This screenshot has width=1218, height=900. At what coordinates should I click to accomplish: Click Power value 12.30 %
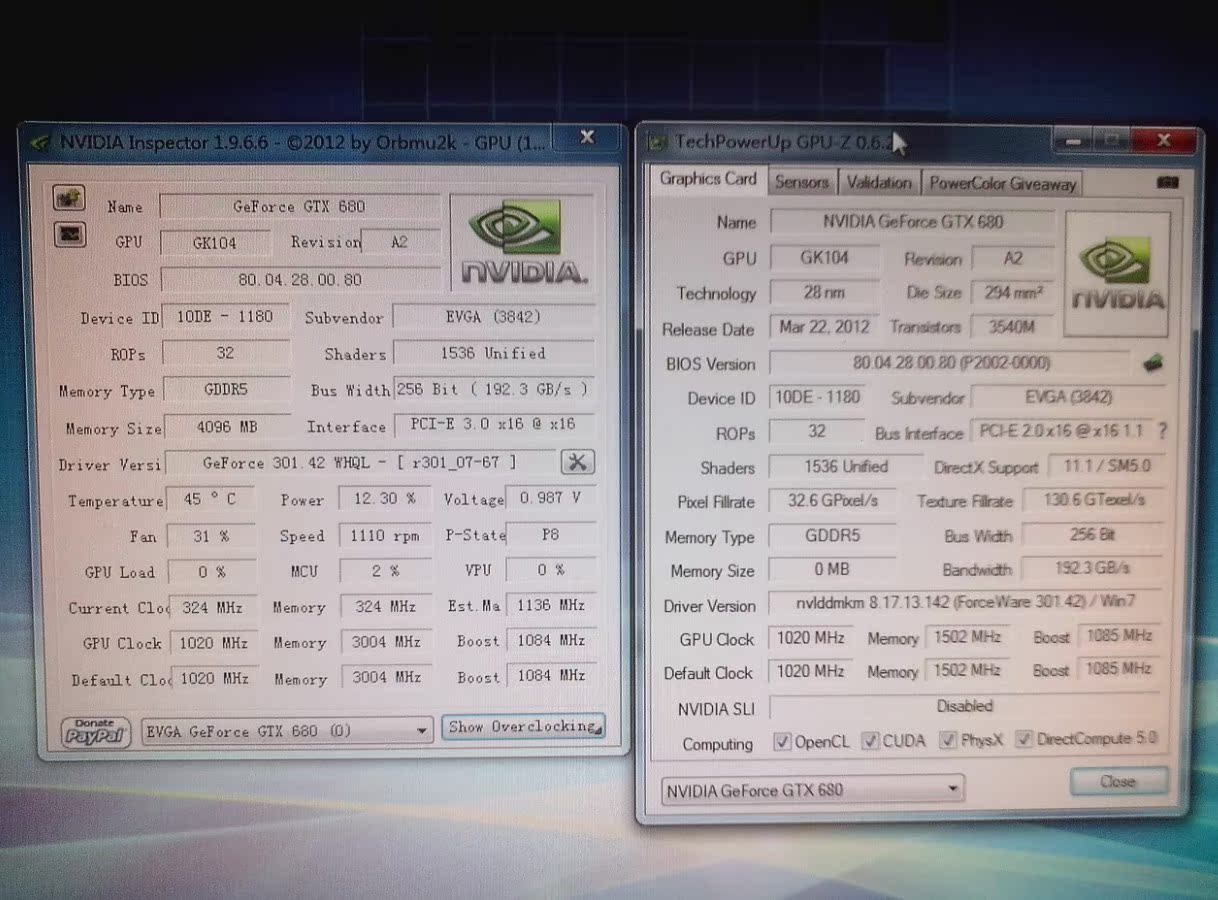click(x=385, y=498)
